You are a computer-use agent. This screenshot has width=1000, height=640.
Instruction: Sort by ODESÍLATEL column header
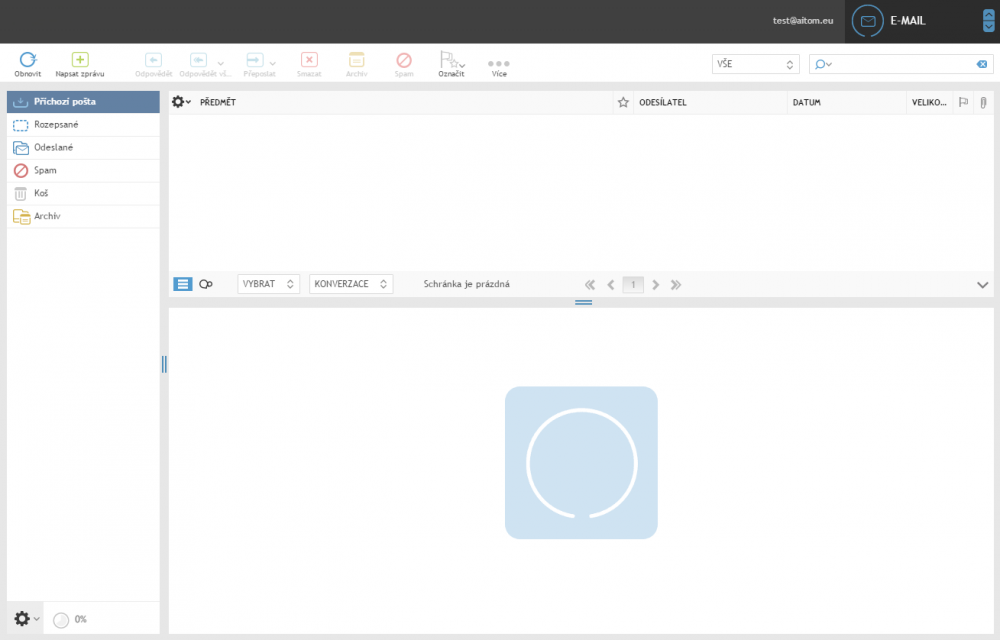(662, 102)
